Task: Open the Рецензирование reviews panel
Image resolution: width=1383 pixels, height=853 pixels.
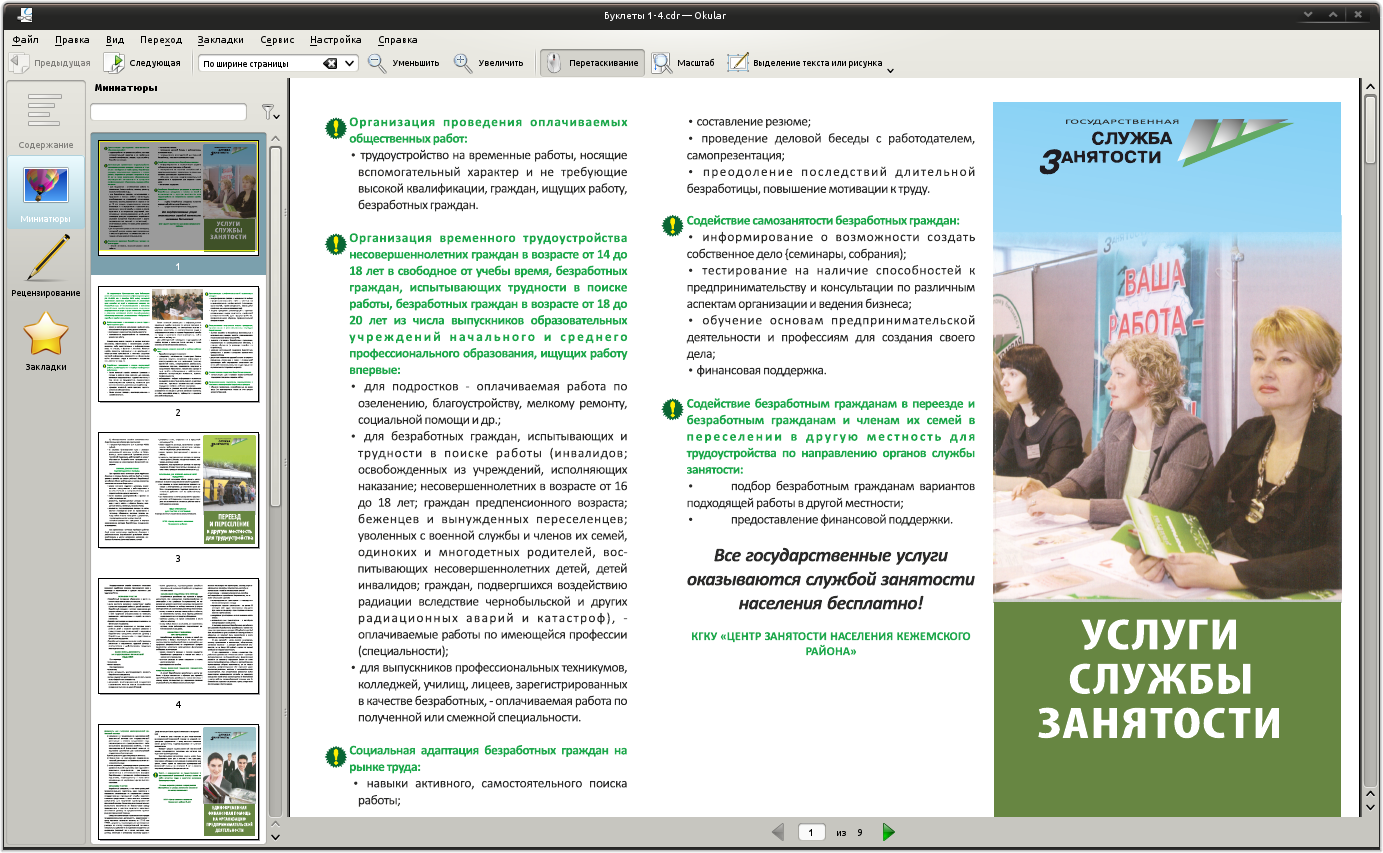Action: point(46,266)
